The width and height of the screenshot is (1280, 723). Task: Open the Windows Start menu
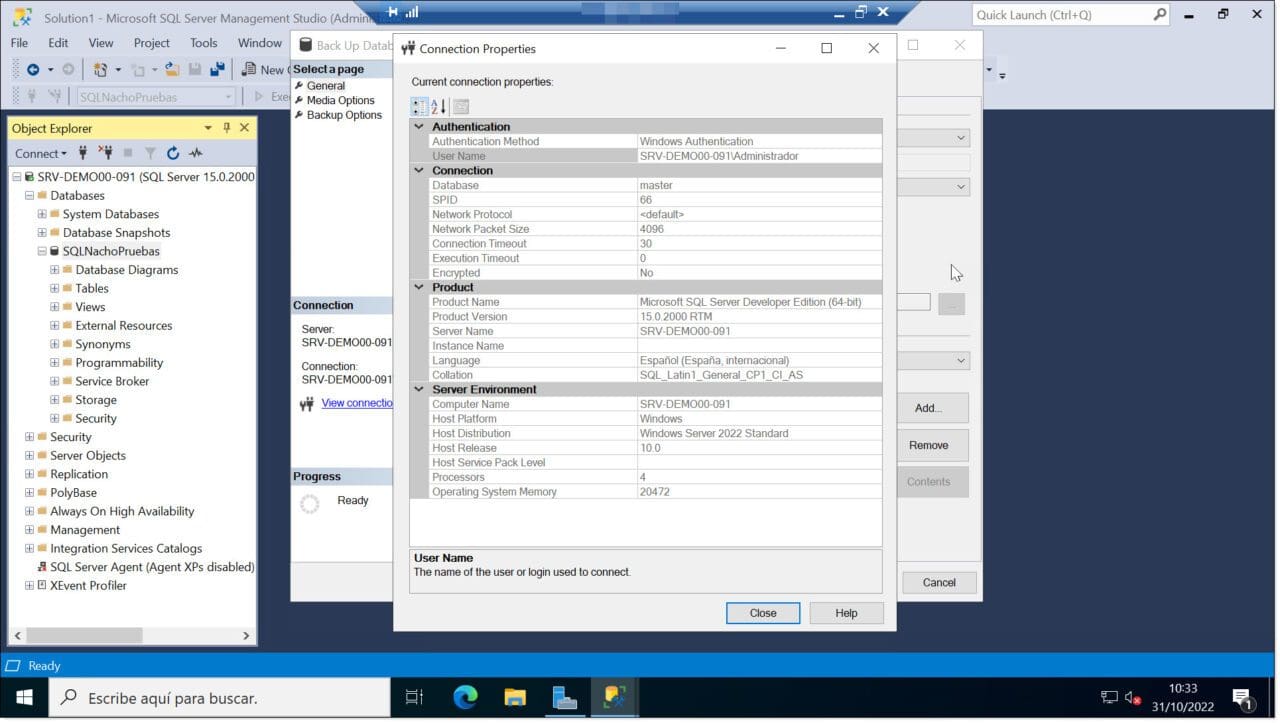click(x=24, y=697)
